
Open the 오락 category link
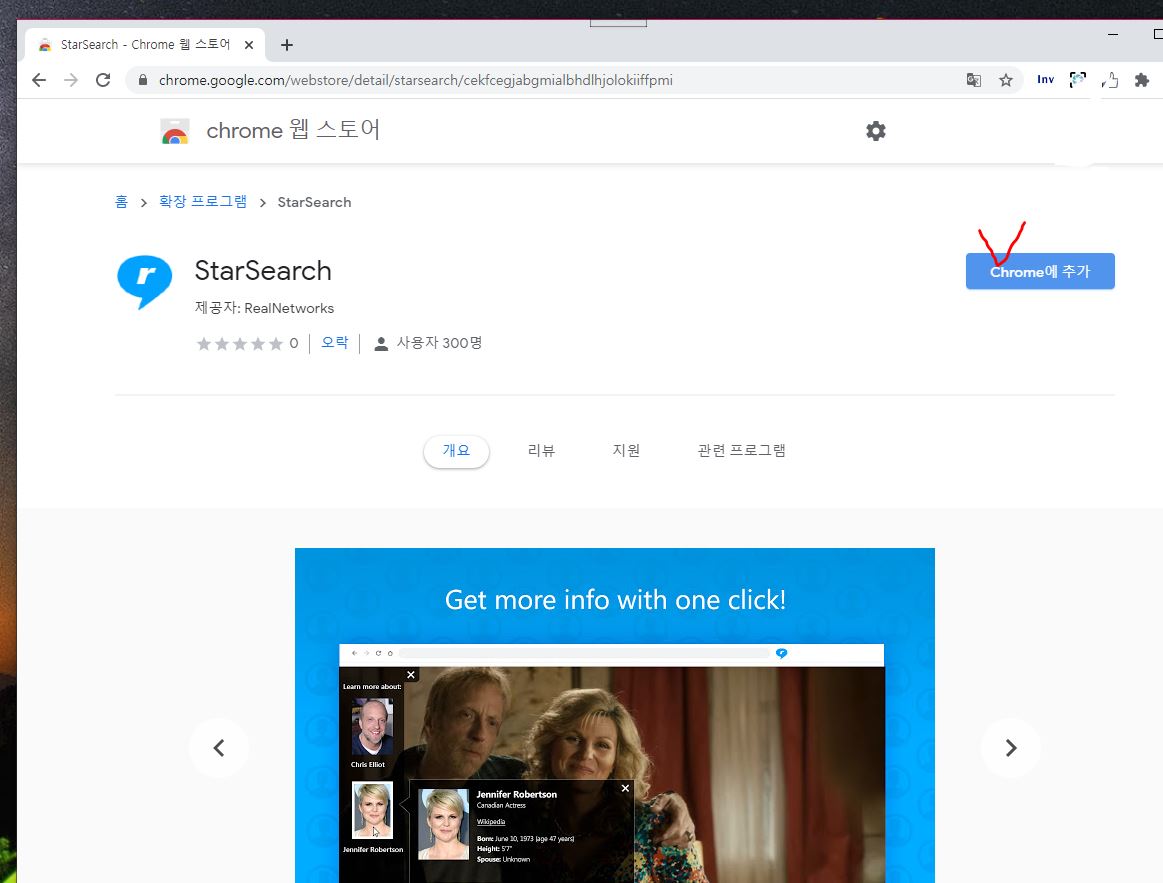335,343
